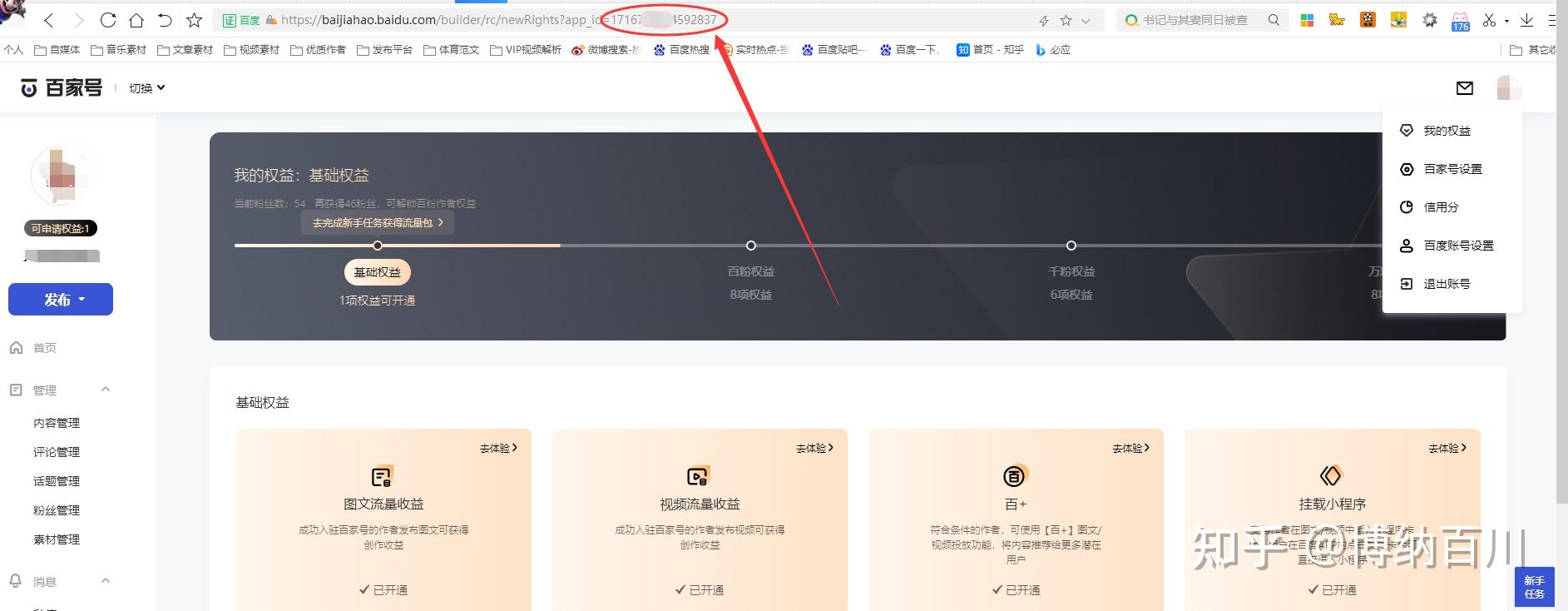Screen dimensions: 1568x611
Task: Open the 音乐素材 bookmark folder
Action: pyautogui.click(x=118, y=50)
